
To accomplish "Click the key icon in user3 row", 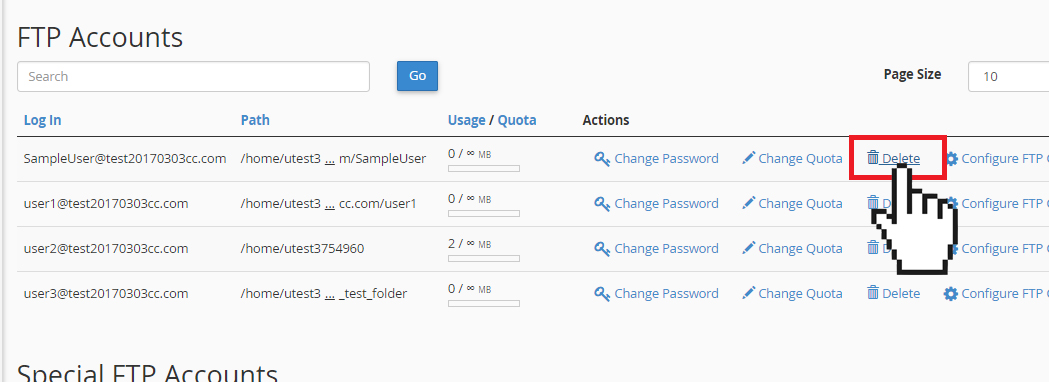I will (602, 294).
